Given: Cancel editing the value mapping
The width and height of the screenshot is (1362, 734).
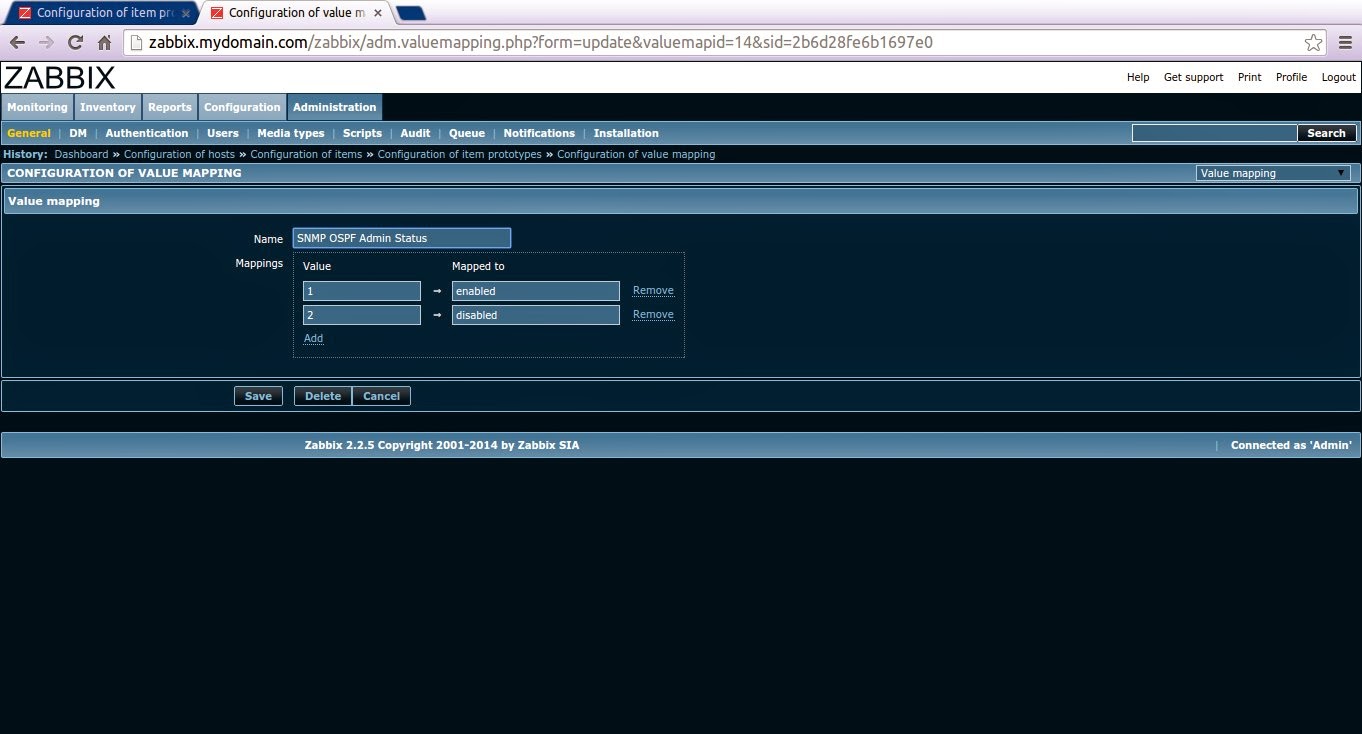Looking at the screenshot, I should click(381, 396).
